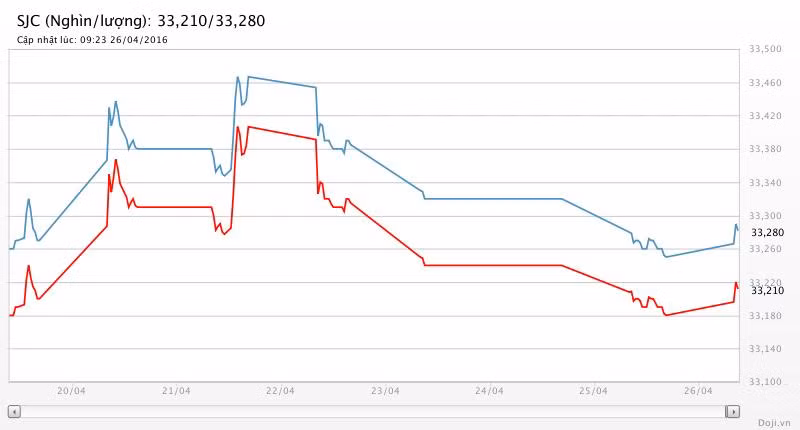This screenshot has height=430, width=800.
Task: Click the 33,210 current buy price label
Action: (x=767, y=290)
